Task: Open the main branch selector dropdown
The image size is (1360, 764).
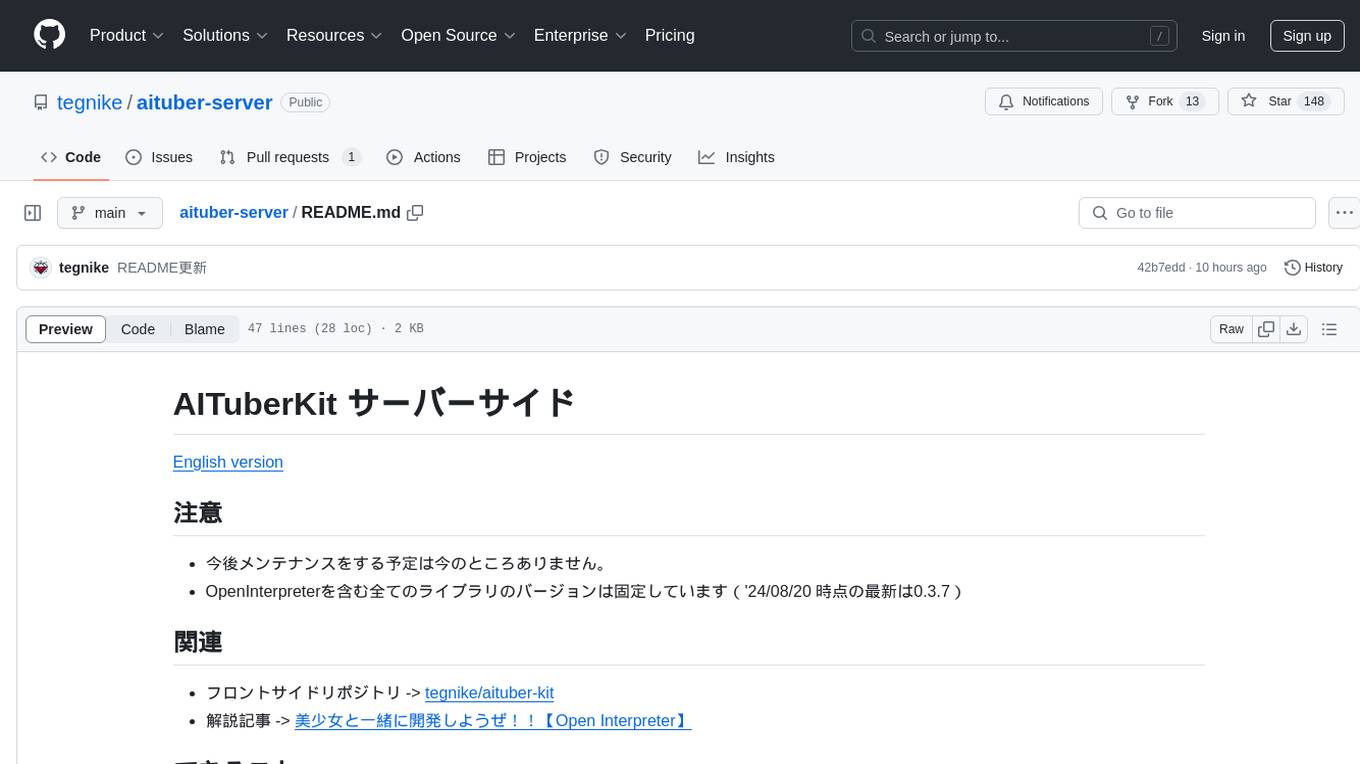Action: 110,213
